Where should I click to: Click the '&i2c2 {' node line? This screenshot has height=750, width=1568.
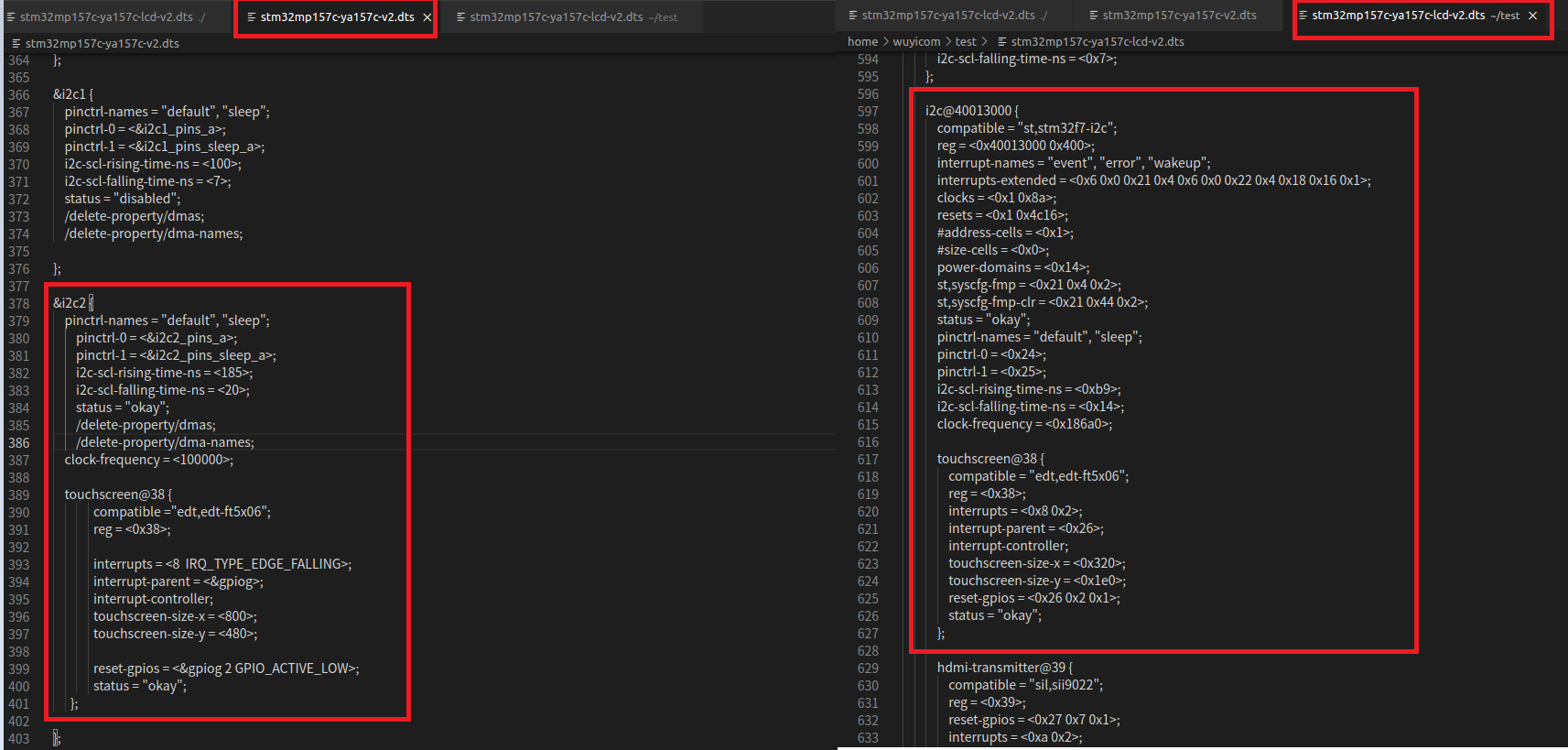click(x=73, y=303)
